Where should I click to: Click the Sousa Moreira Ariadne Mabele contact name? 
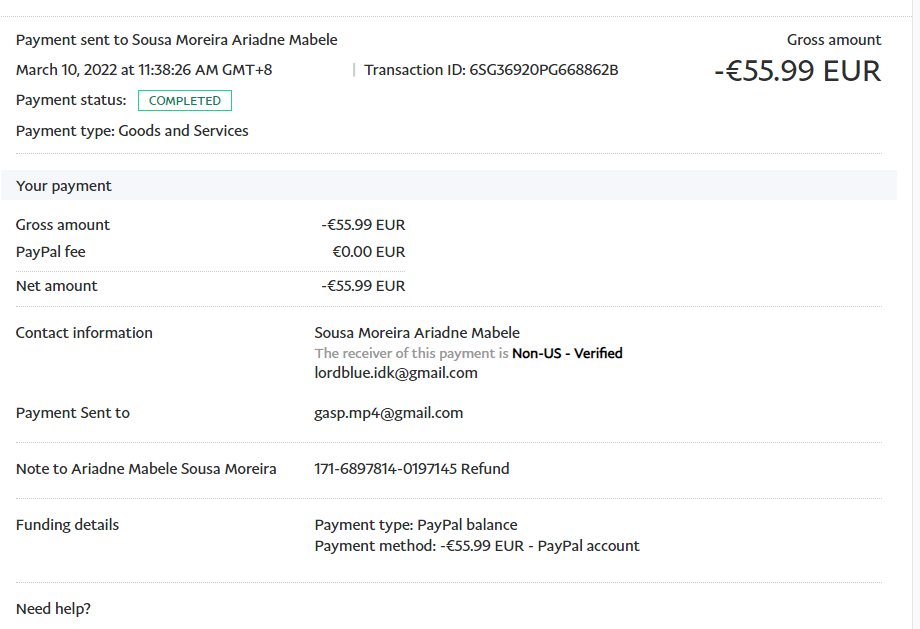coord(417,333)
